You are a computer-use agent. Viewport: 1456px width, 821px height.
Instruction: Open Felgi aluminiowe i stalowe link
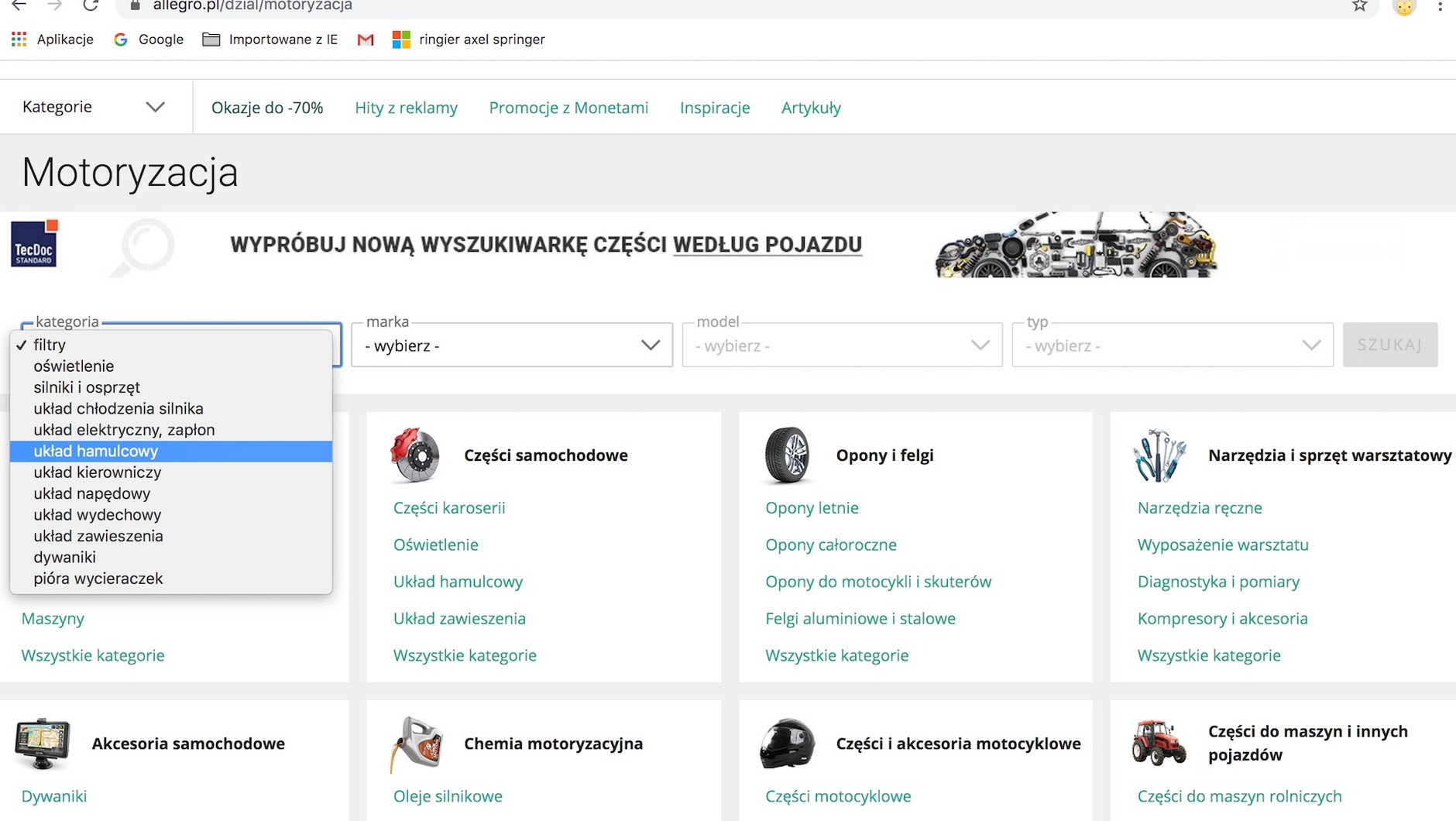click(x=860, y=619)
